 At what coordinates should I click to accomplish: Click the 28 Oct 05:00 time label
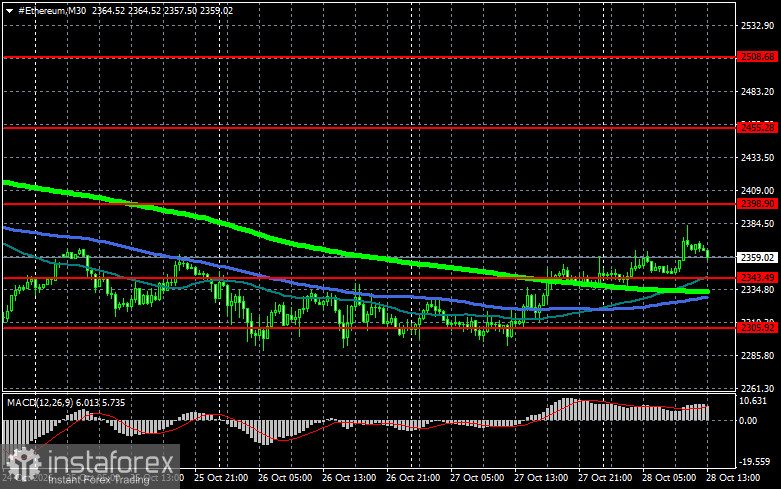tap(669, 478)
